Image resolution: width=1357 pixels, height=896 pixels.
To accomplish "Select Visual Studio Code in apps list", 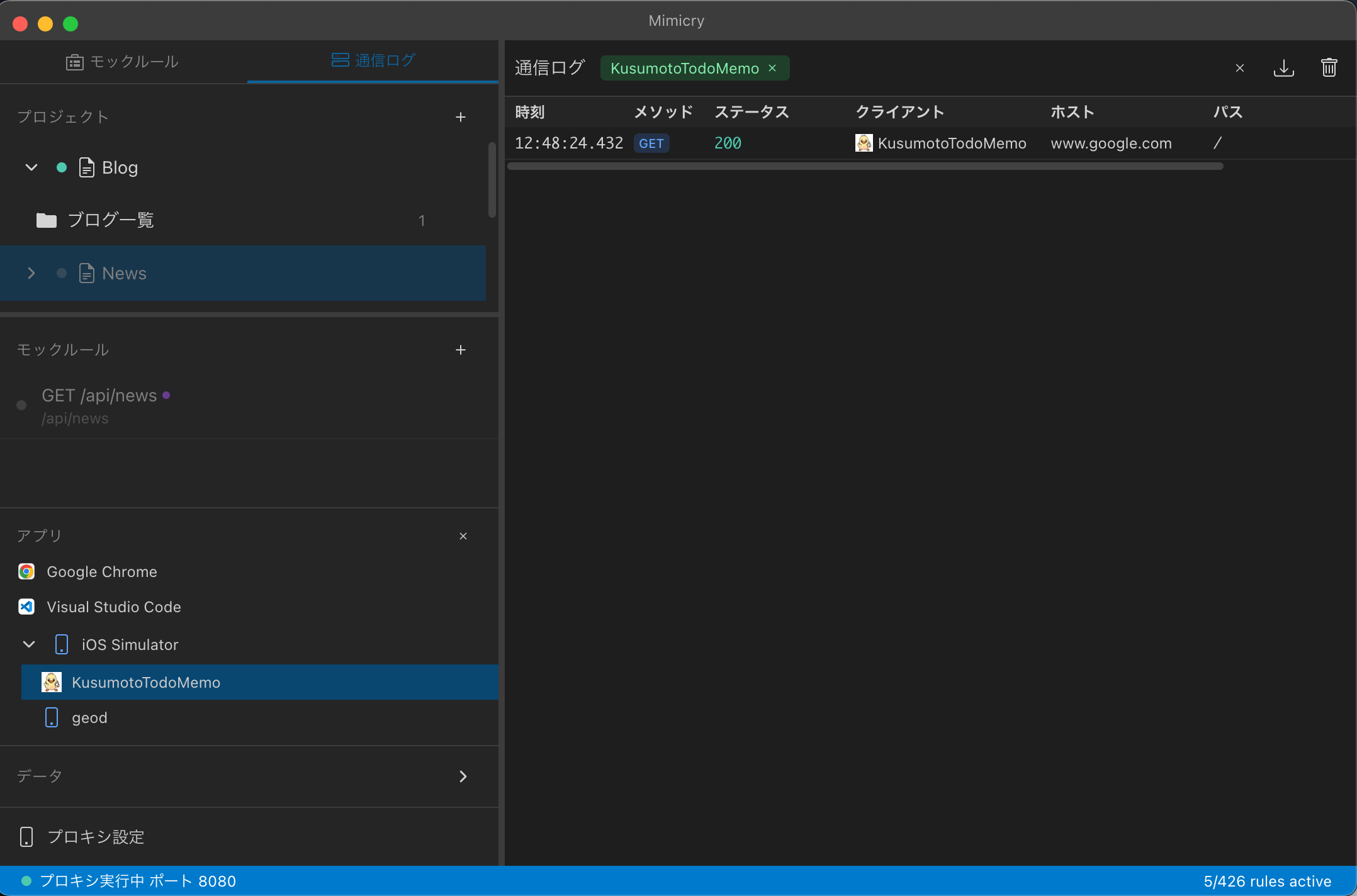I will 249,607.
